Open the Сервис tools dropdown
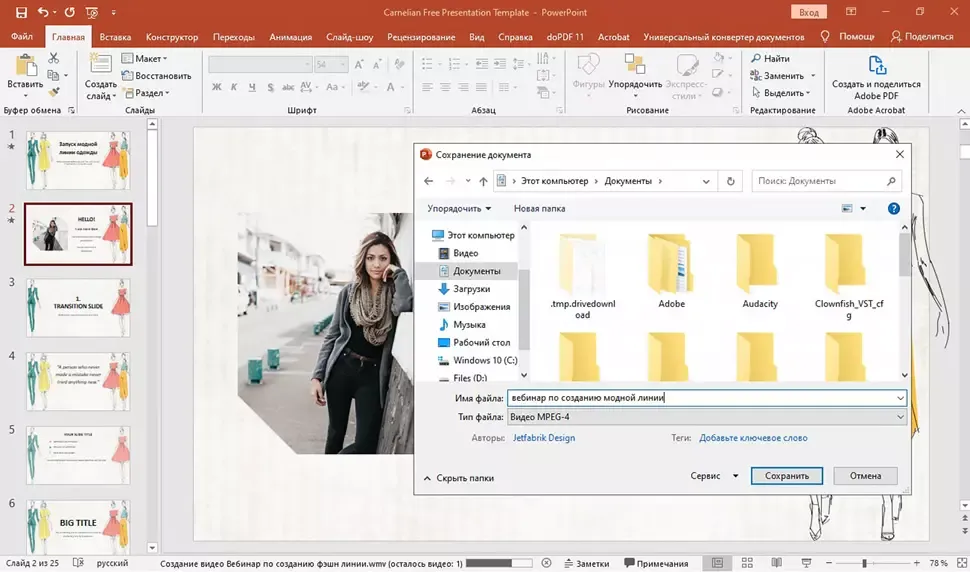 714,476
